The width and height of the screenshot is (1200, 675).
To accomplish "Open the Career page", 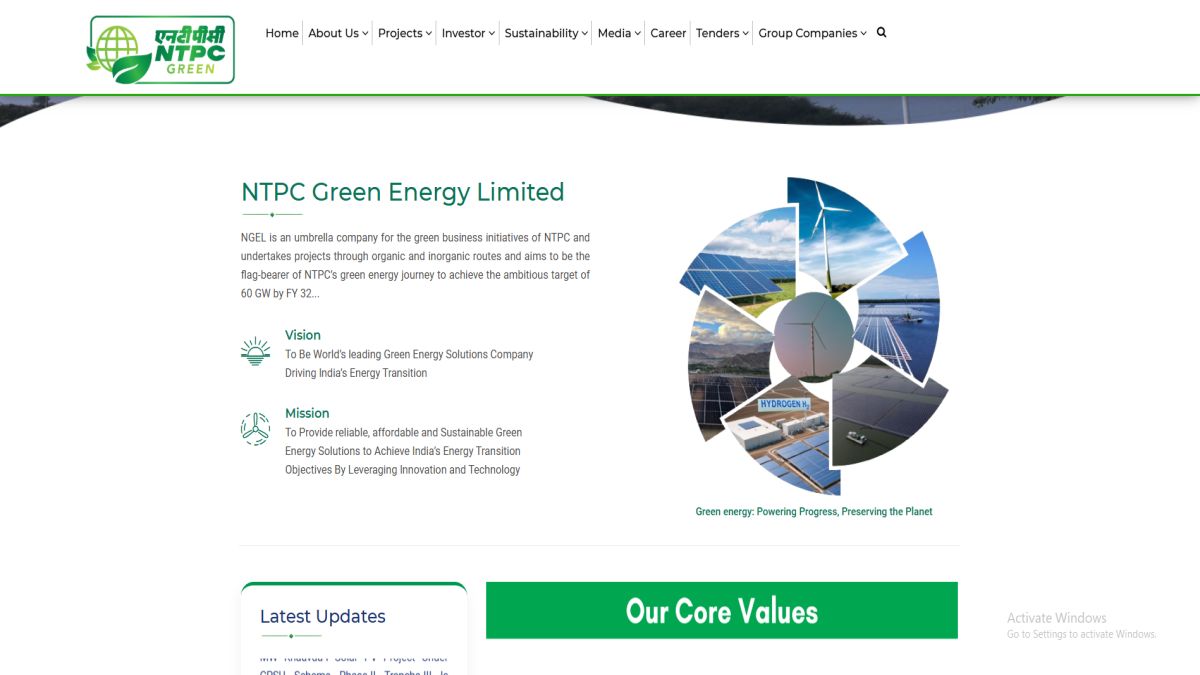I will click(x=668, y=33).
